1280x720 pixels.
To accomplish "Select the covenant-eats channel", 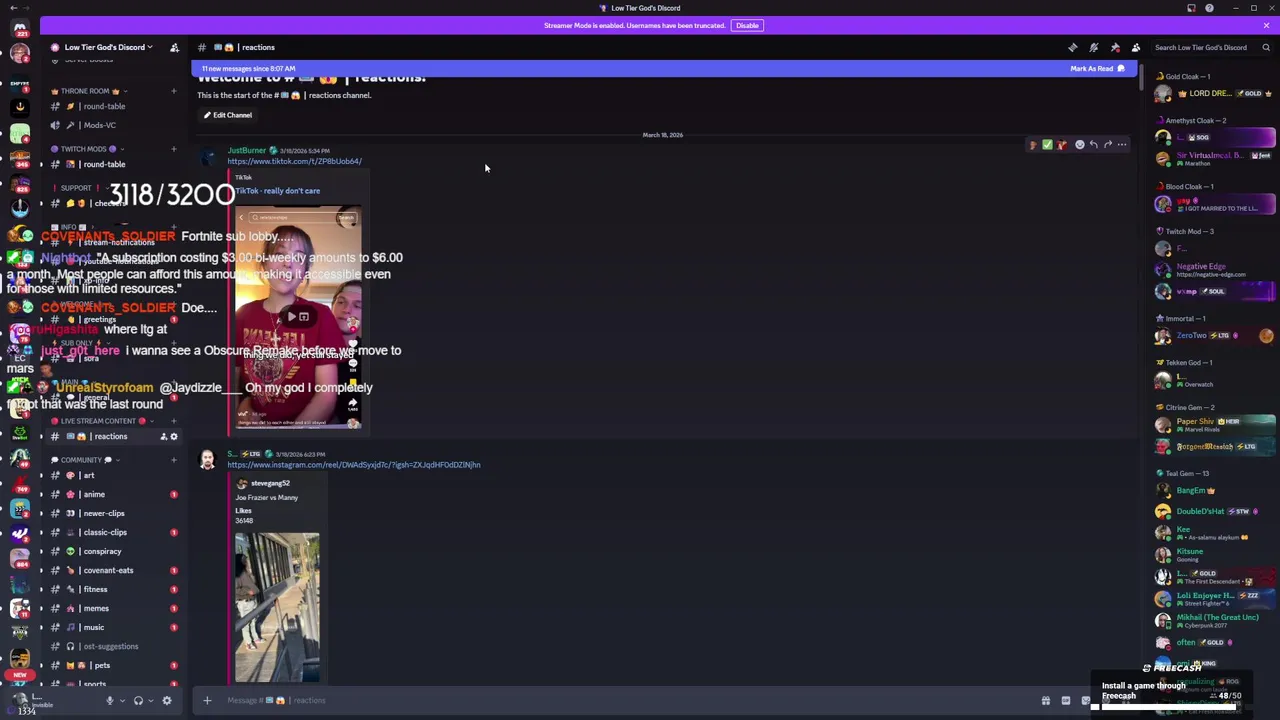I will coord(112,570).
